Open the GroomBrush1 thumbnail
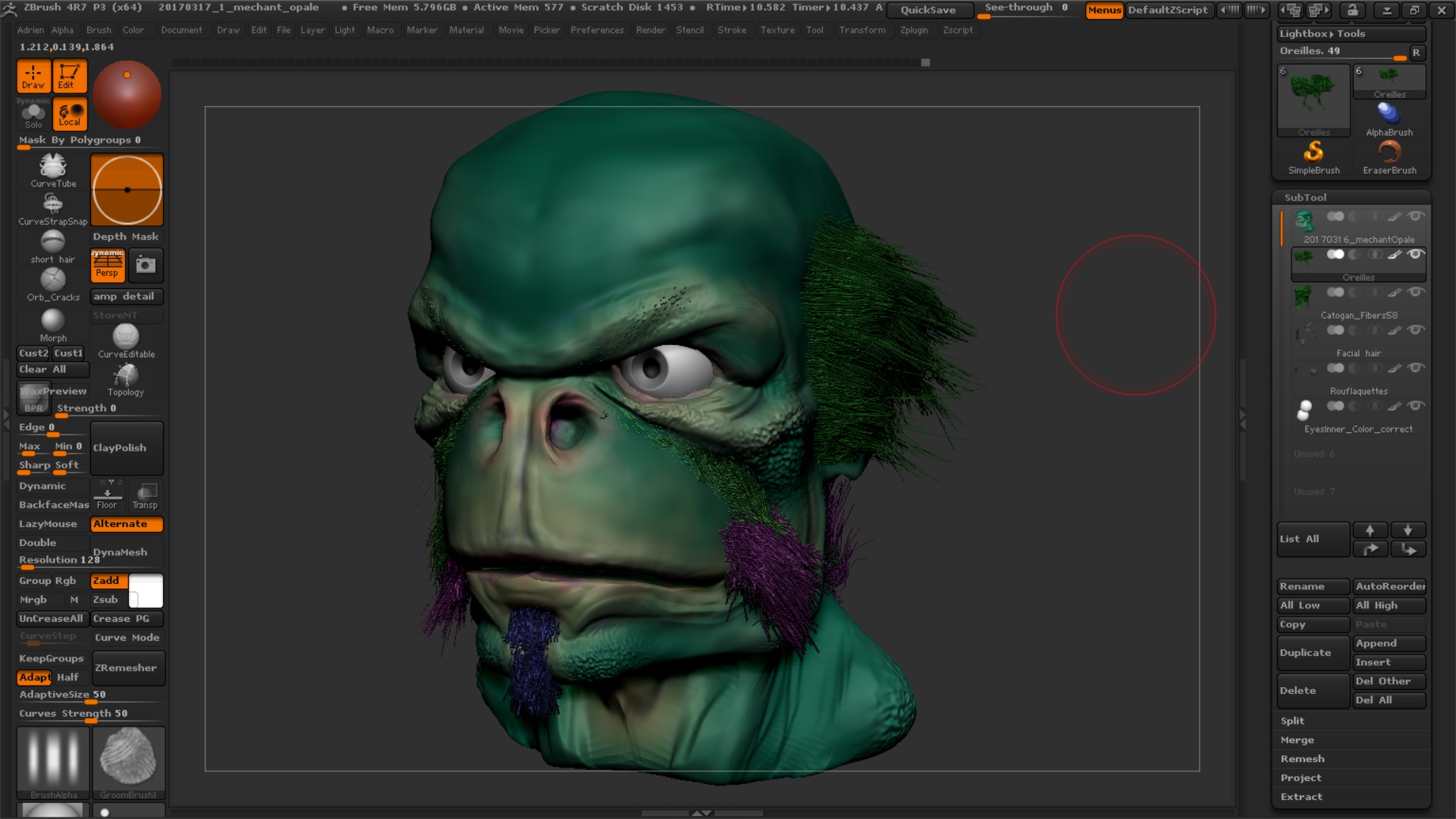 128,763
